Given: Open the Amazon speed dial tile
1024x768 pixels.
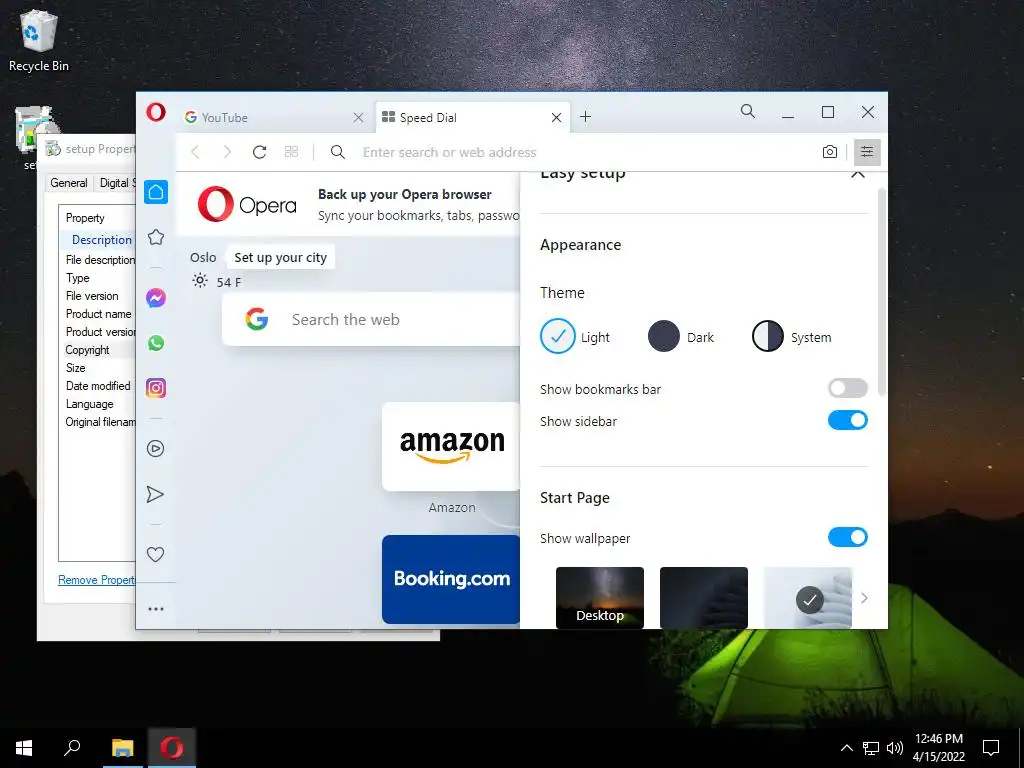Looking at the screenshot, I should [x=451, y=446].
